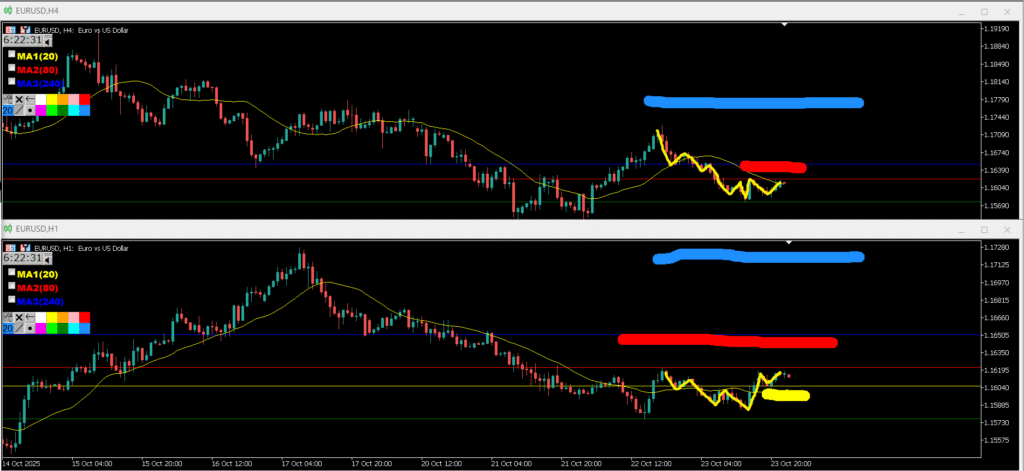The image size is (1024, 471).
Task: Pick the orange swatch in the H4 palette
Action: [63, 99]
